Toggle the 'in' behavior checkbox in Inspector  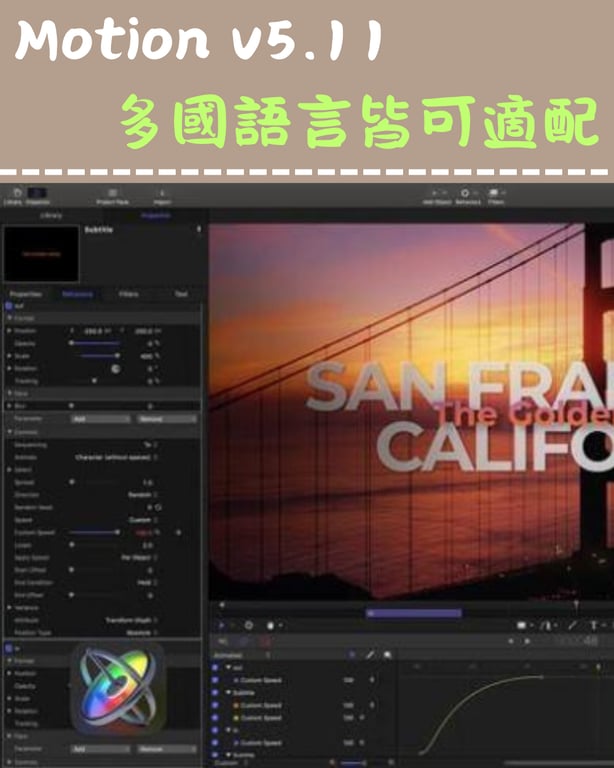[8, 648]
